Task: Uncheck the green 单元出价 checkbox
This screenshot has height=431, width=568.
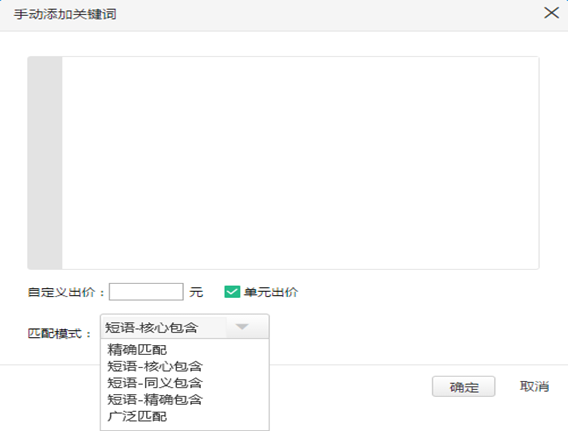Action: click(x=232, y=292)
